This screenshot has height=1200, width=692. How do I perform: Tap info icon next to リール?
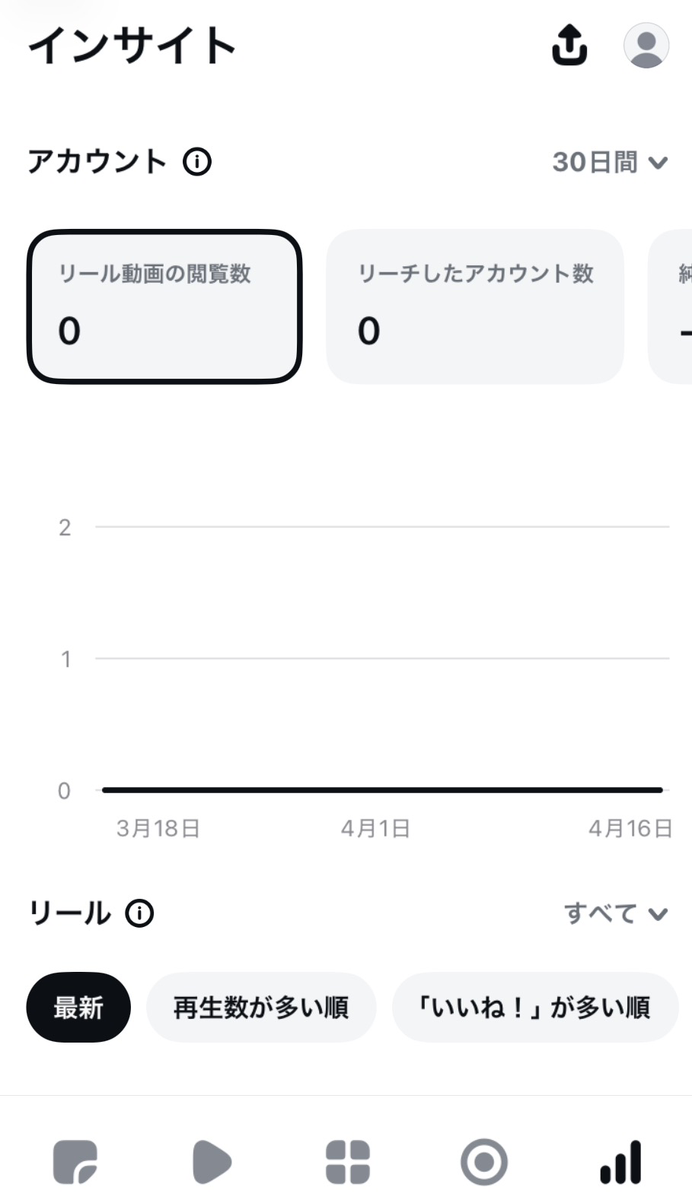click(140, 912)
